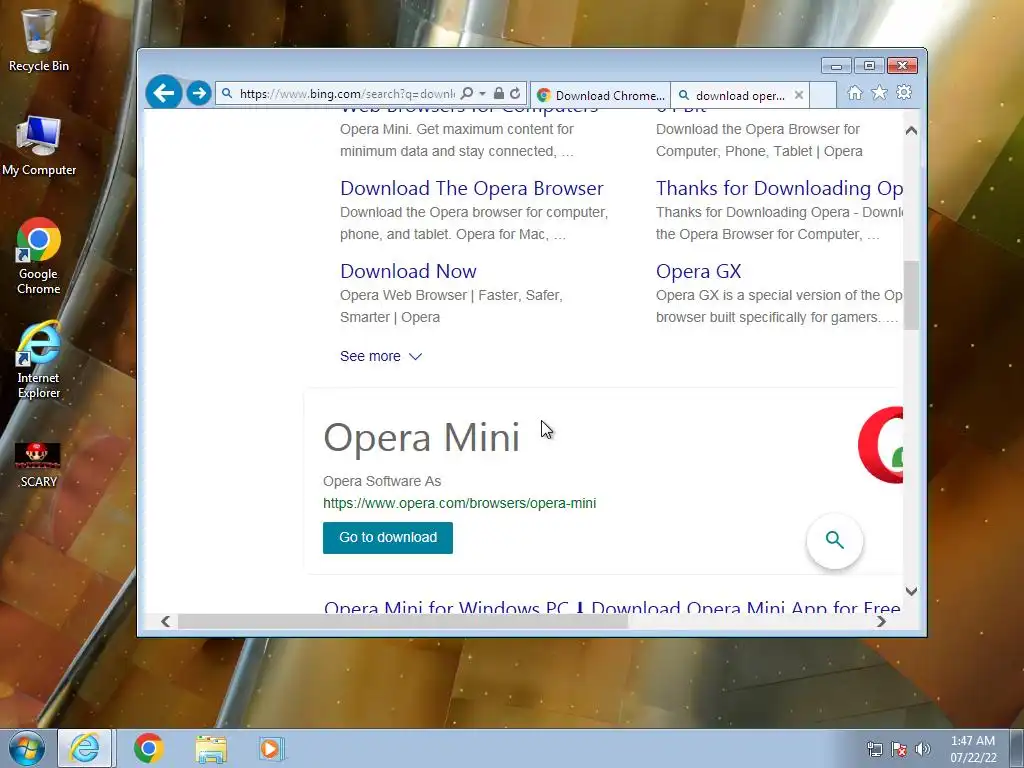Open the address bar autocomplete dropdown arrow
This screenshot has height=768, width=1024.
coord(483,93)
